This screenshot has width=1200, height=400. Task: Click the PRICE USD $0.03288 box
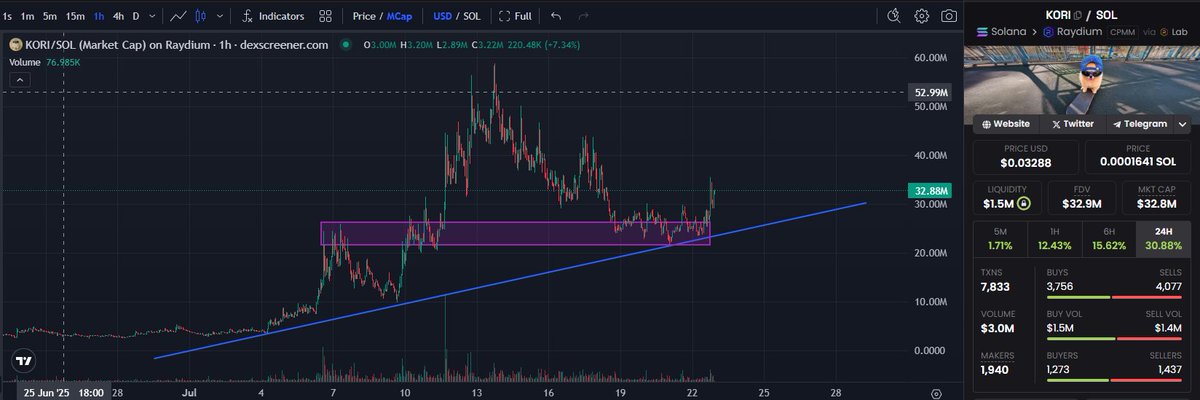coord(1025,157)
